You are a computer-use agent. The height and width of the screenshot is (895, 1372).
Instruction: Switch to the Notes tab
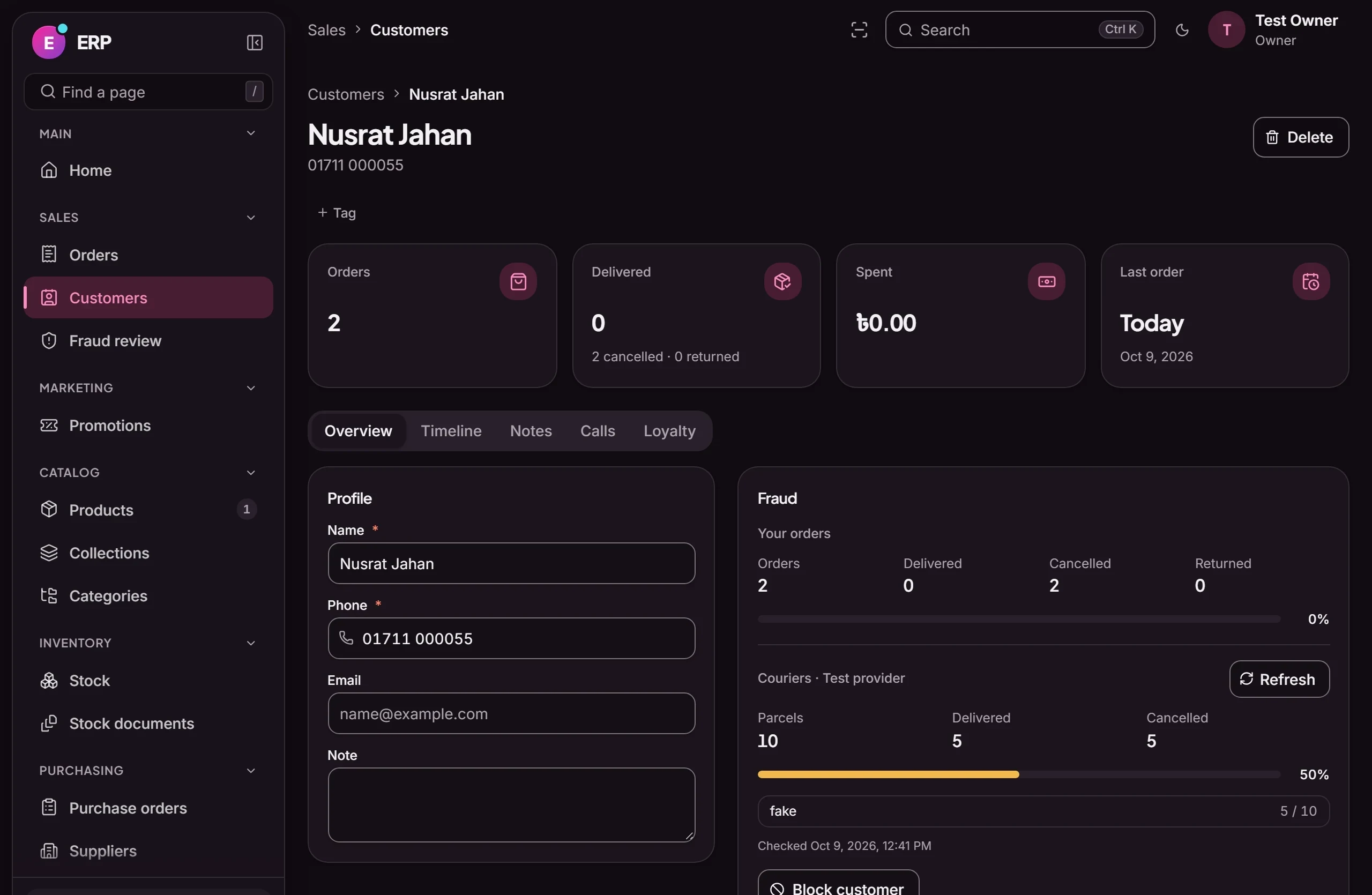pos(531,431)
